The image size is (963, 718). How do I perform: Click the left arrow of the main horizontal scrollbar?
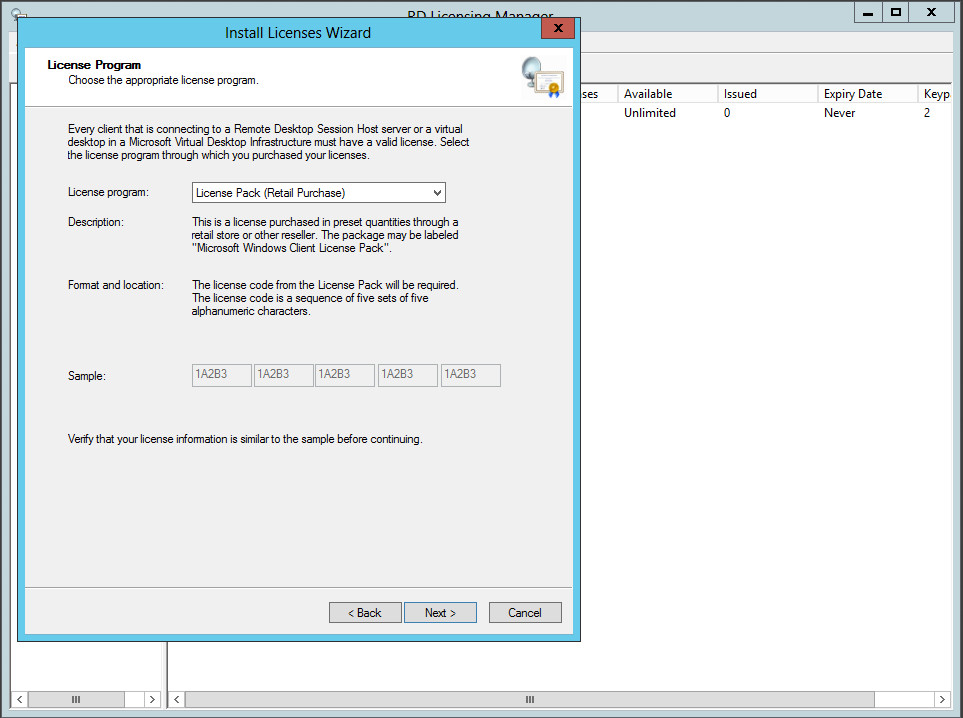pos(177,700)
